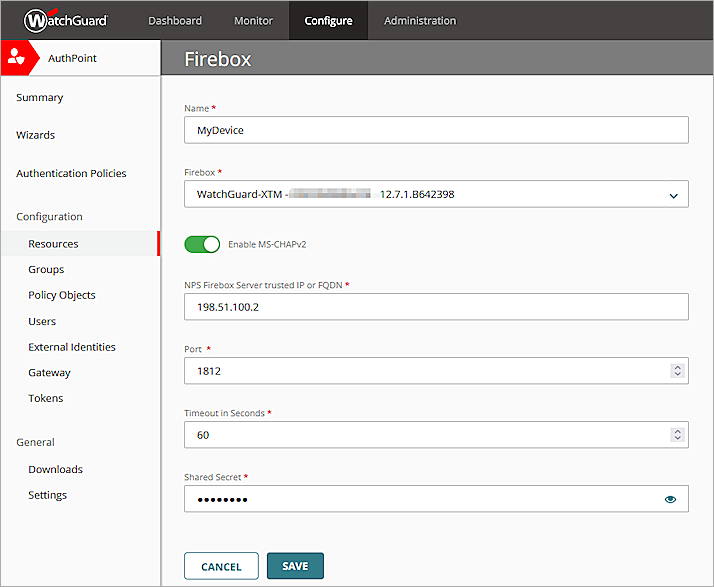The height and width of the screenshot is (587, 714).
Task: Click the Port field stepper arrows
Action: [677, 371]
